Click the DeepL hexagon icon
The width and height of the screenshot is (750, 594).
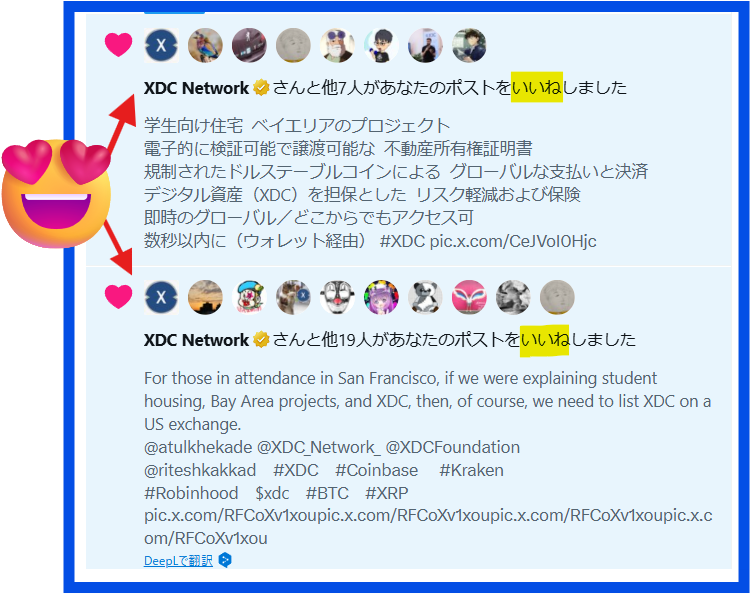225,560
